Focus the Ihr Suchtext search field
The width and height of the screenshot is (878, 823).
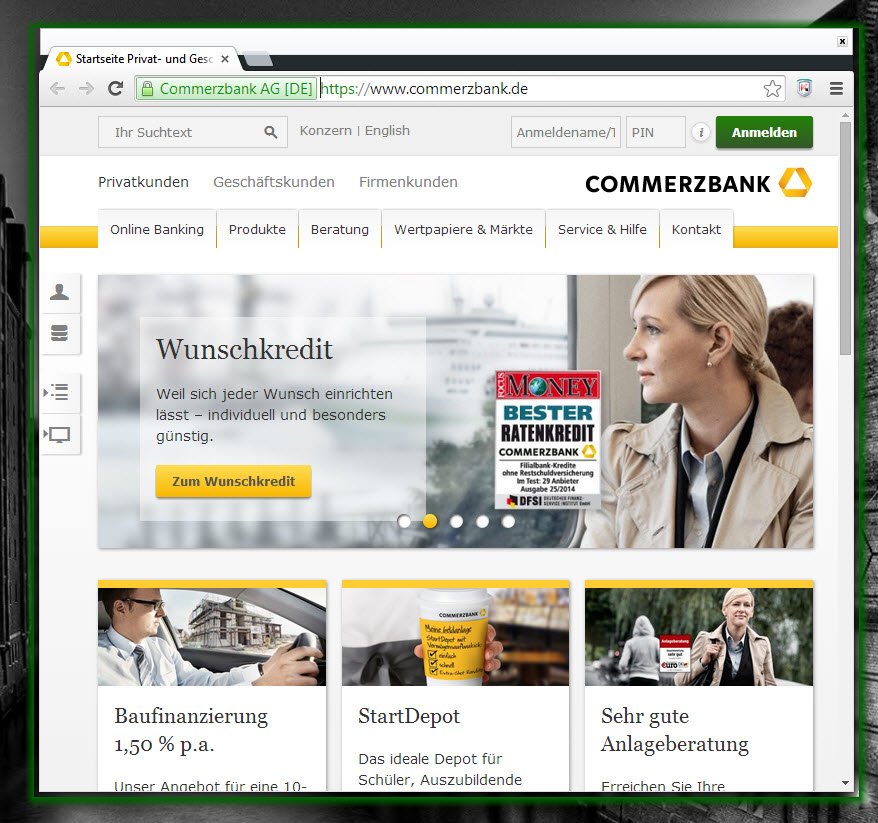193,132
